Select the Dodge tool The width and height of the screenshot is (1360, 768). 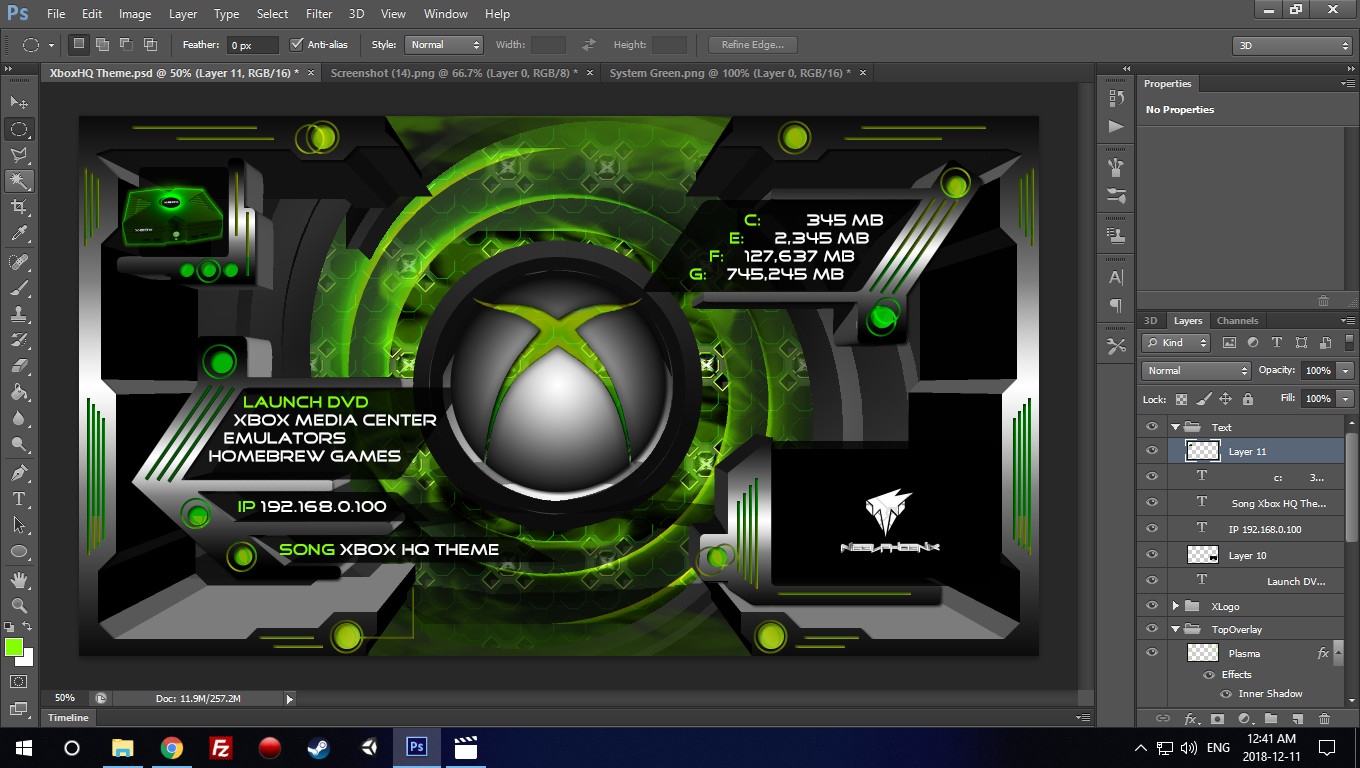(x=19, y=444)
